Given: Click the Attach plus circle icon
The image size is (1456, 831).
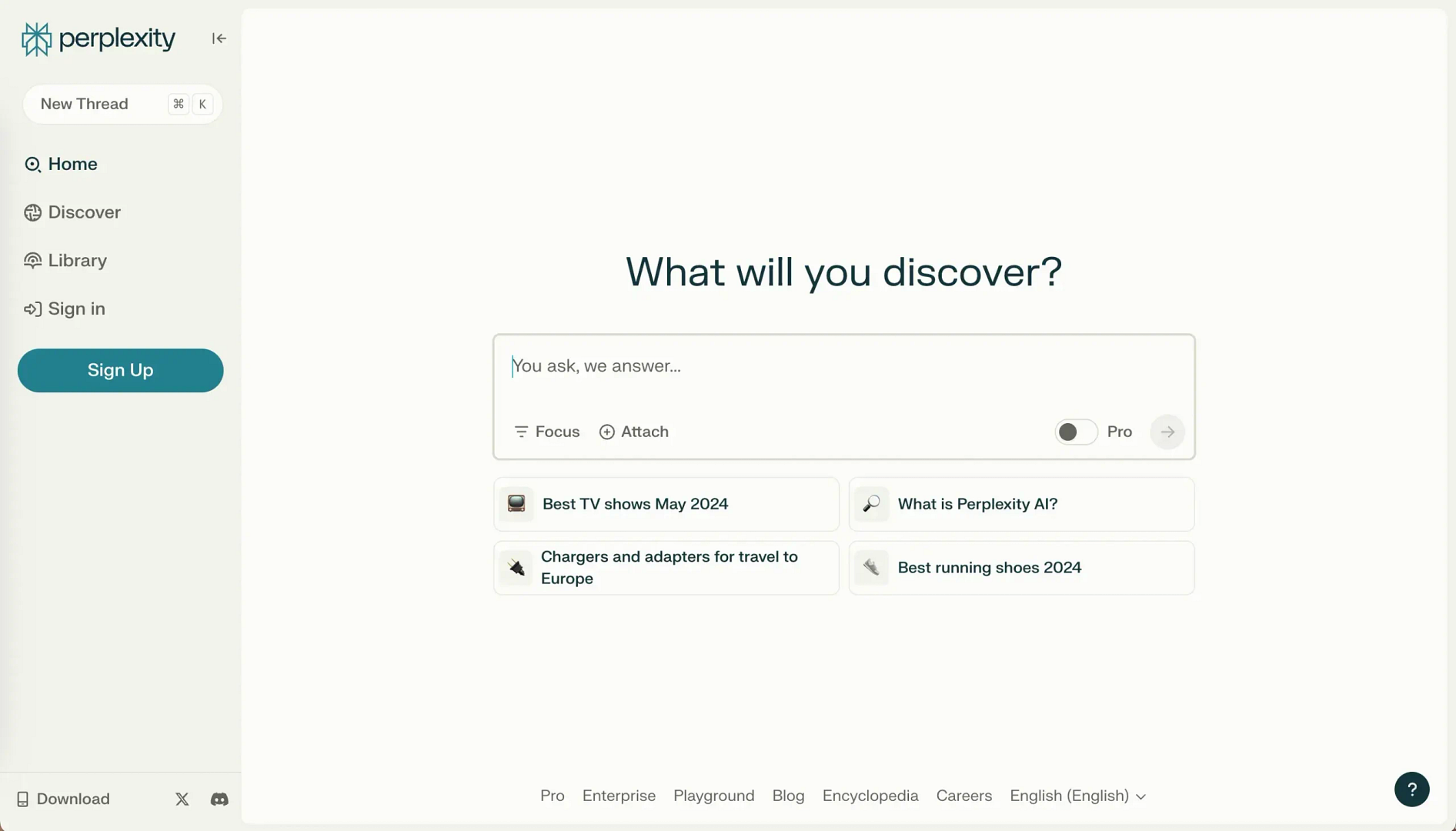Looking at the screenshot, I should [x=607, y=432].
